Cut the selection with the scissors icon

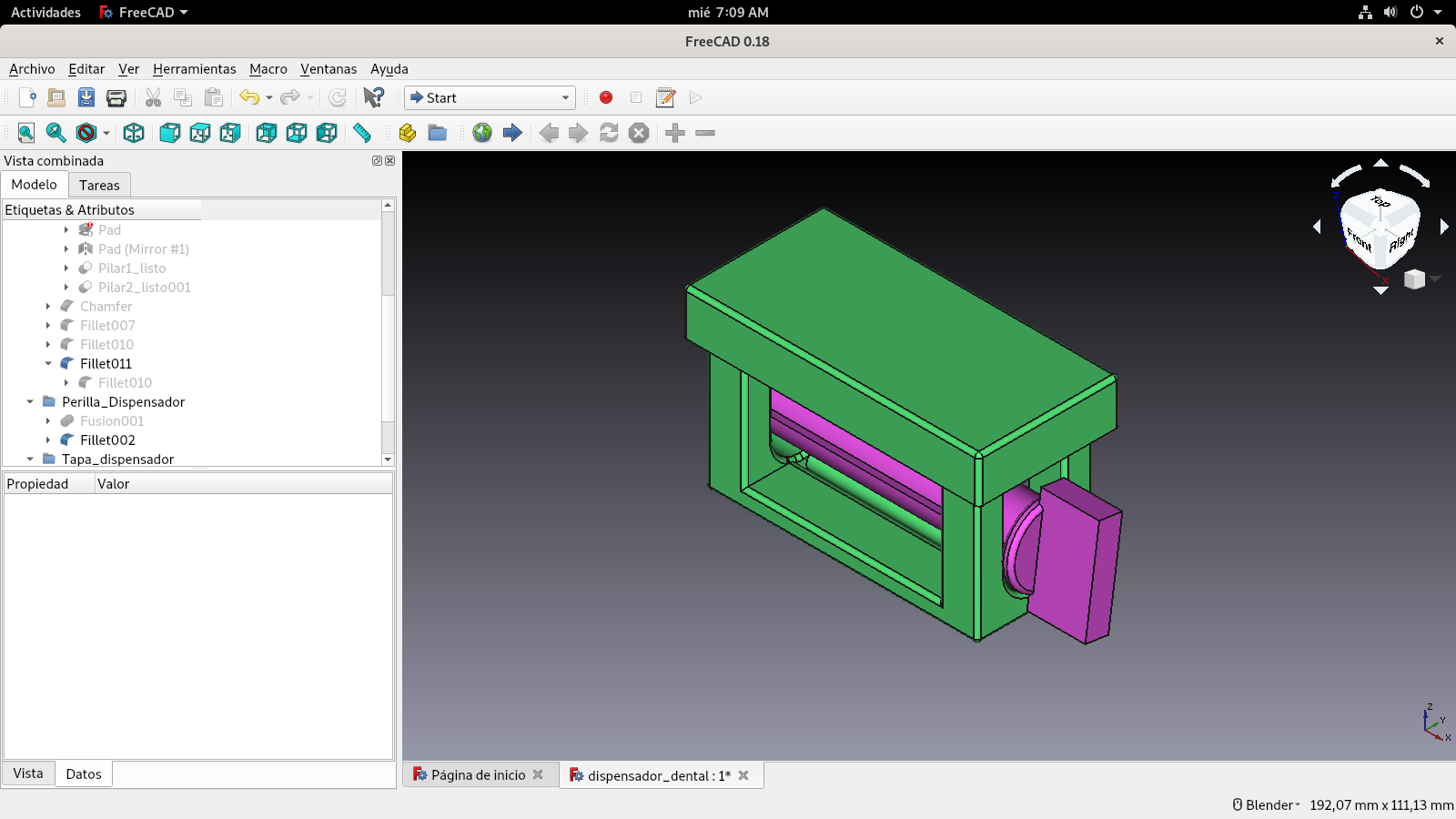pos(153,97)
